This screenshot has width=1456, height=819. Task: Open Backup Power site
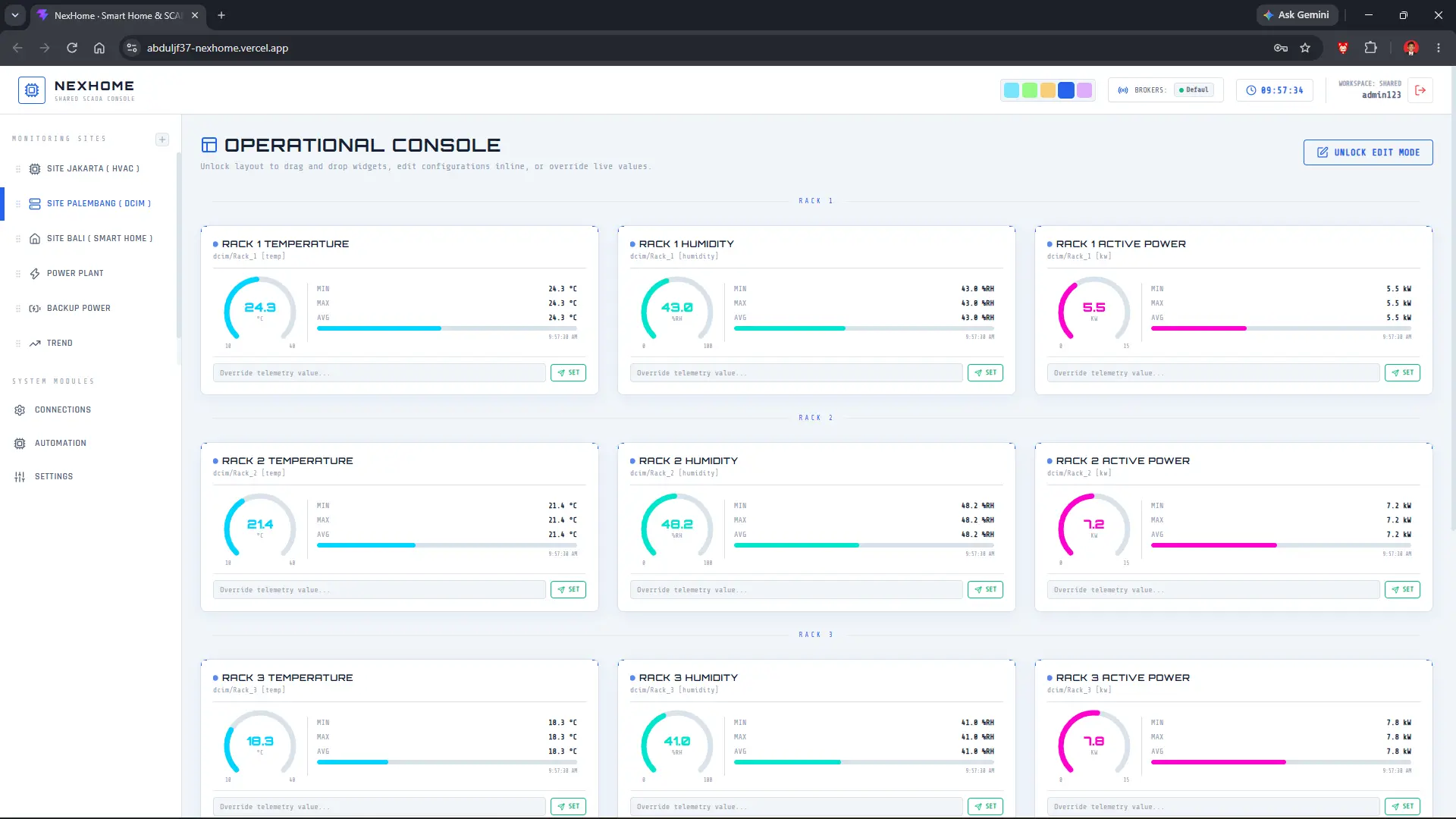tap(79, 309)
